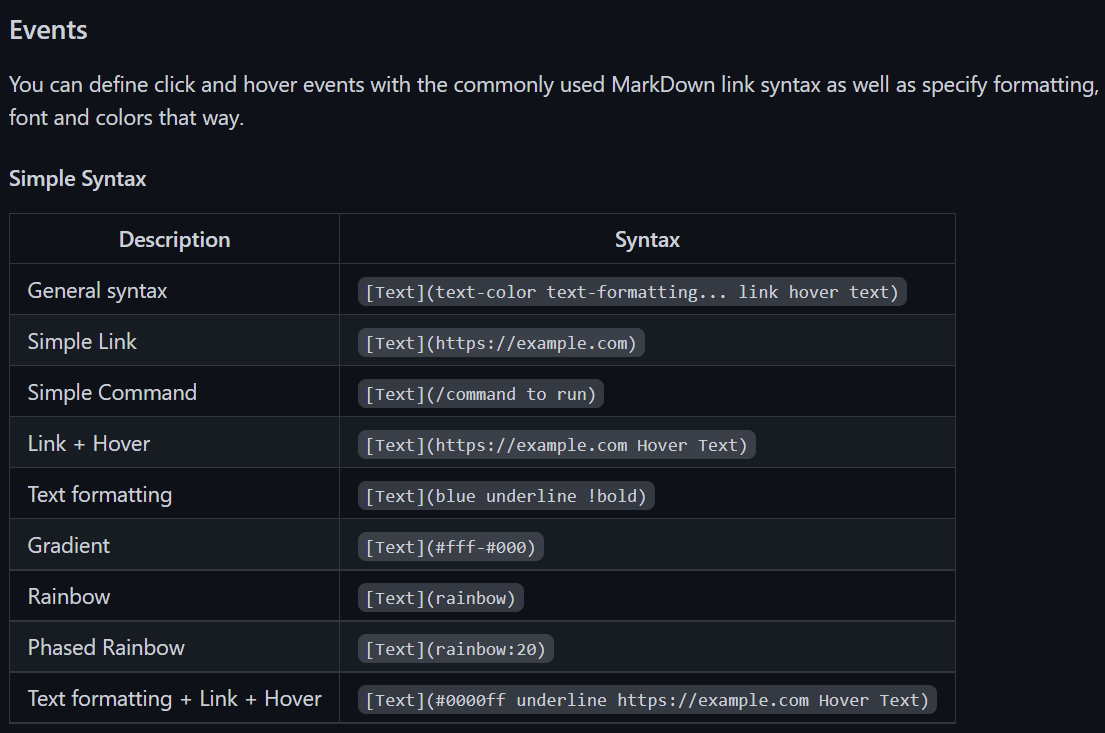The height and width of the screenshot is (733, 1105).
Task: Click the Text formatting + Link + Hover cell
Action: pyautogui.click(x=174, y=698)
